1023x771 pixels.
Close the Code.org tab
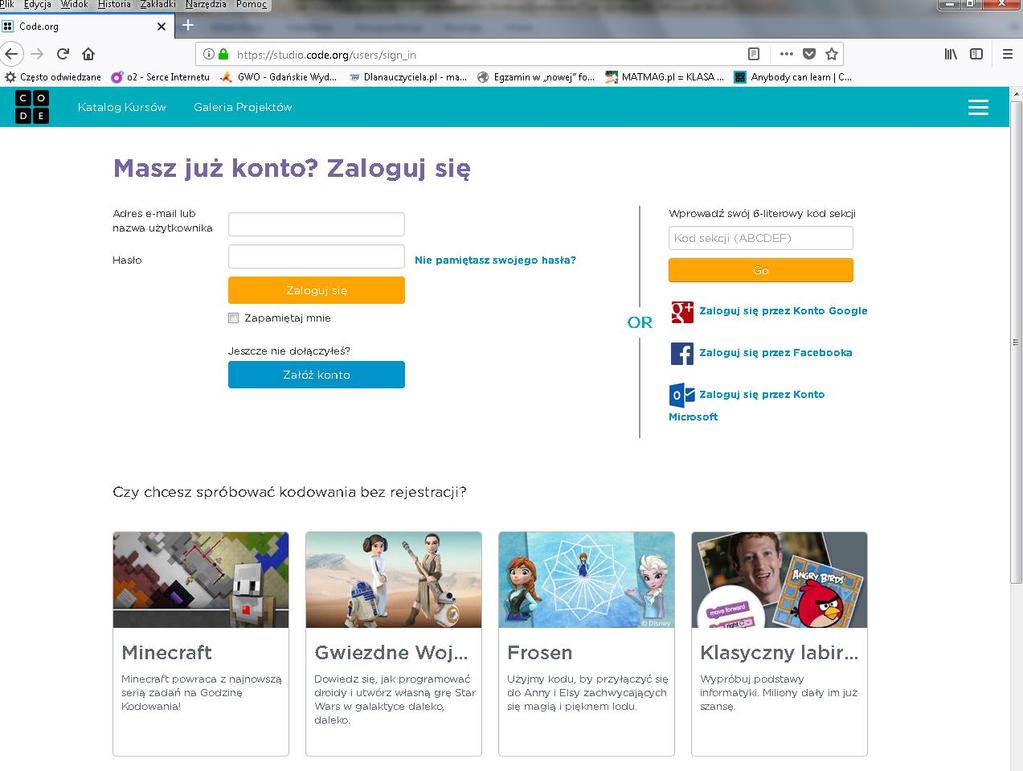click(161, 27)
